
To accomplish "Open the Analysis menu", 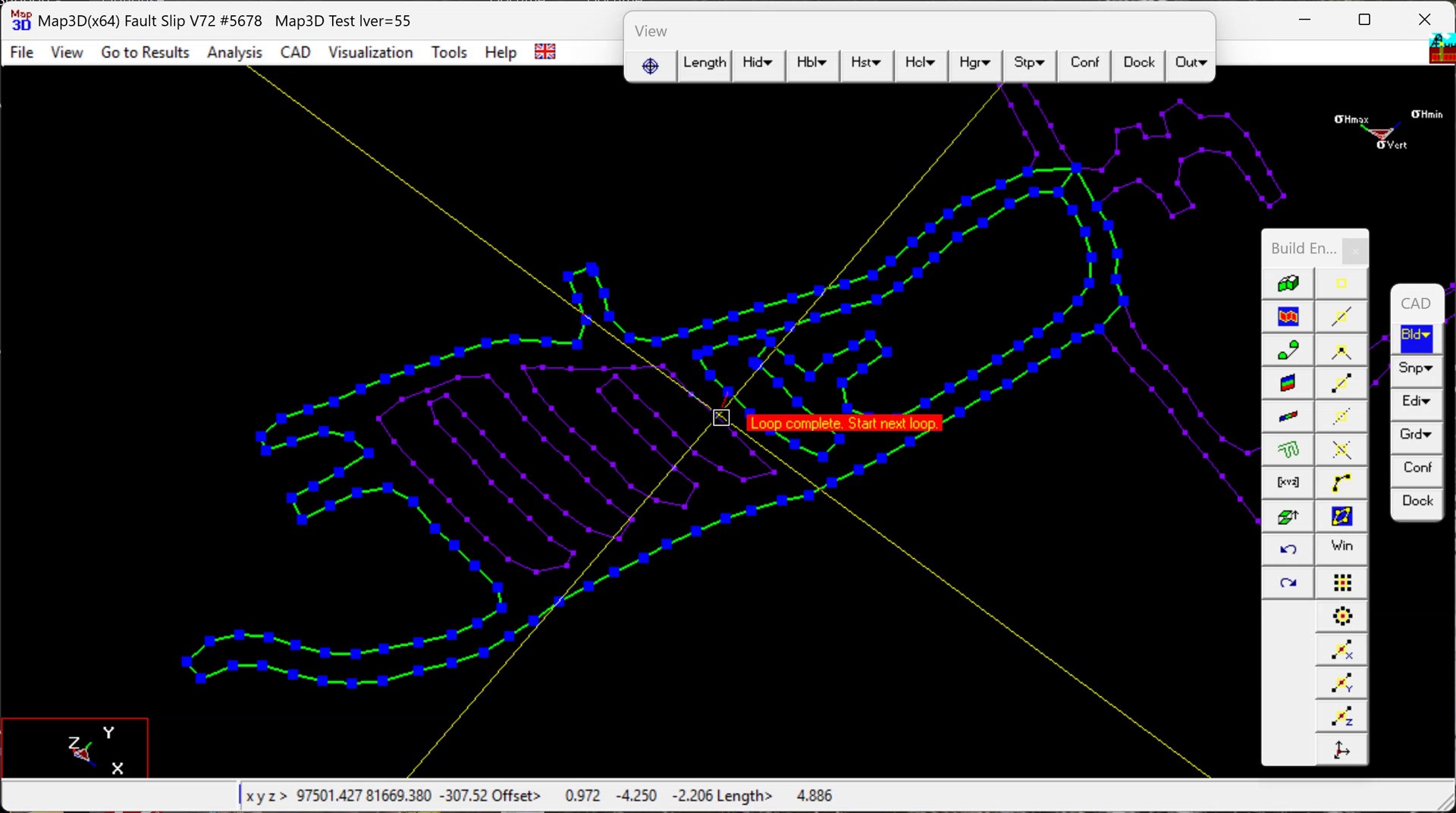I will (234, 52).
